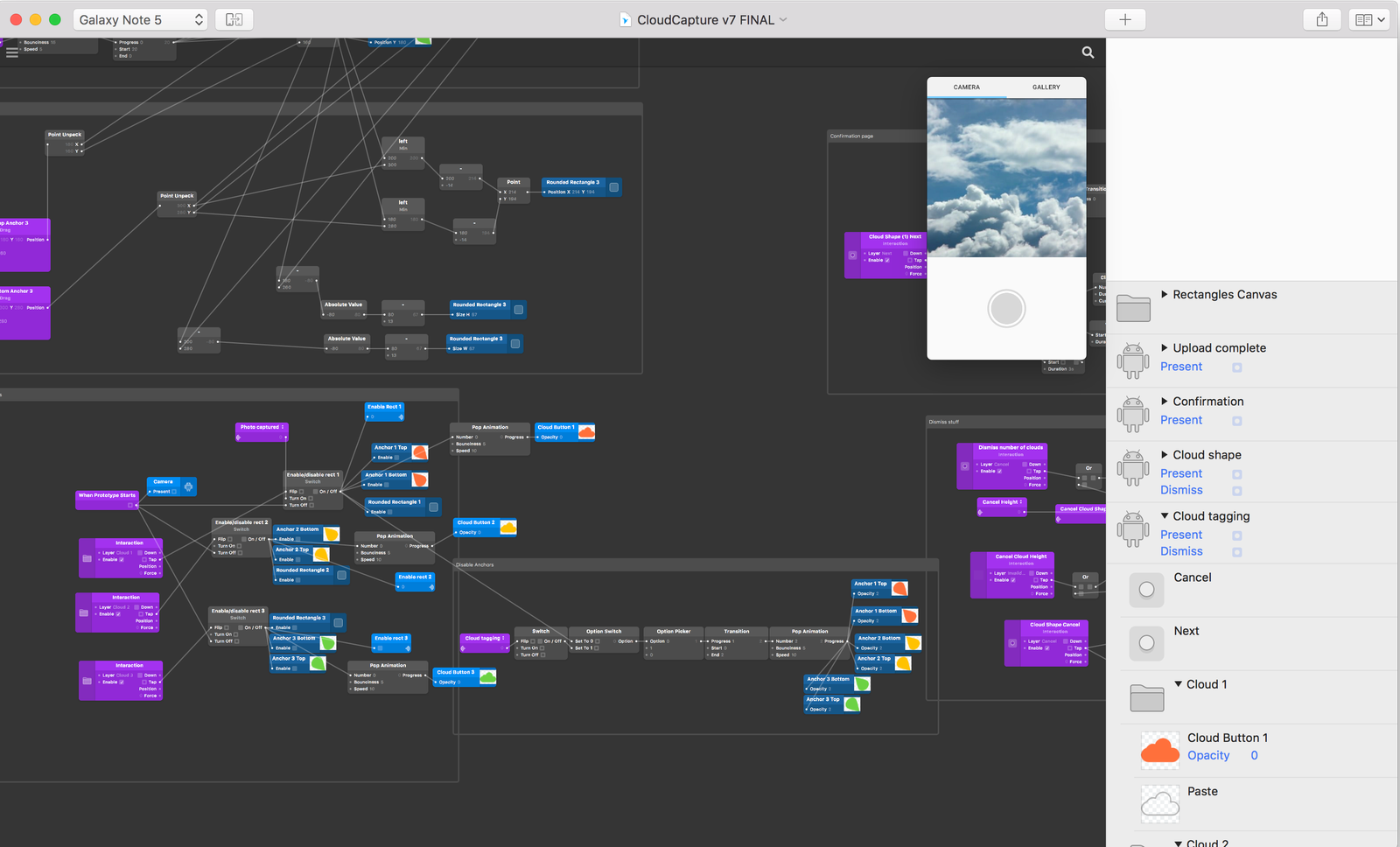Expand the Cloud shape layer
The image size is (1400, 847).
pos(1164,455)
